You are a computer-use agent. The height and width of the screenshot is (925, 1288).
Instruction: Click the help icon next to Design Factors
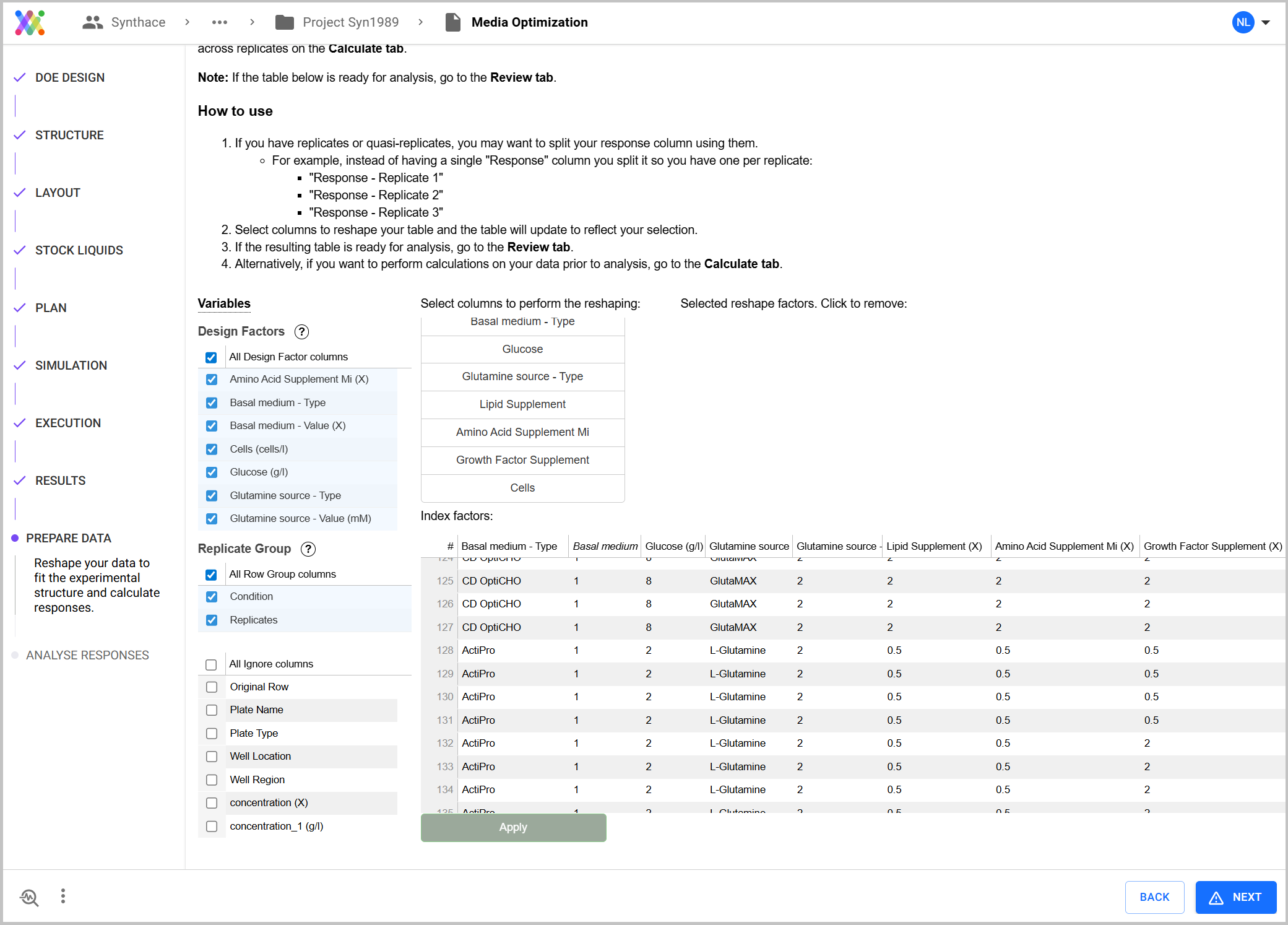[x=302, y=332]
